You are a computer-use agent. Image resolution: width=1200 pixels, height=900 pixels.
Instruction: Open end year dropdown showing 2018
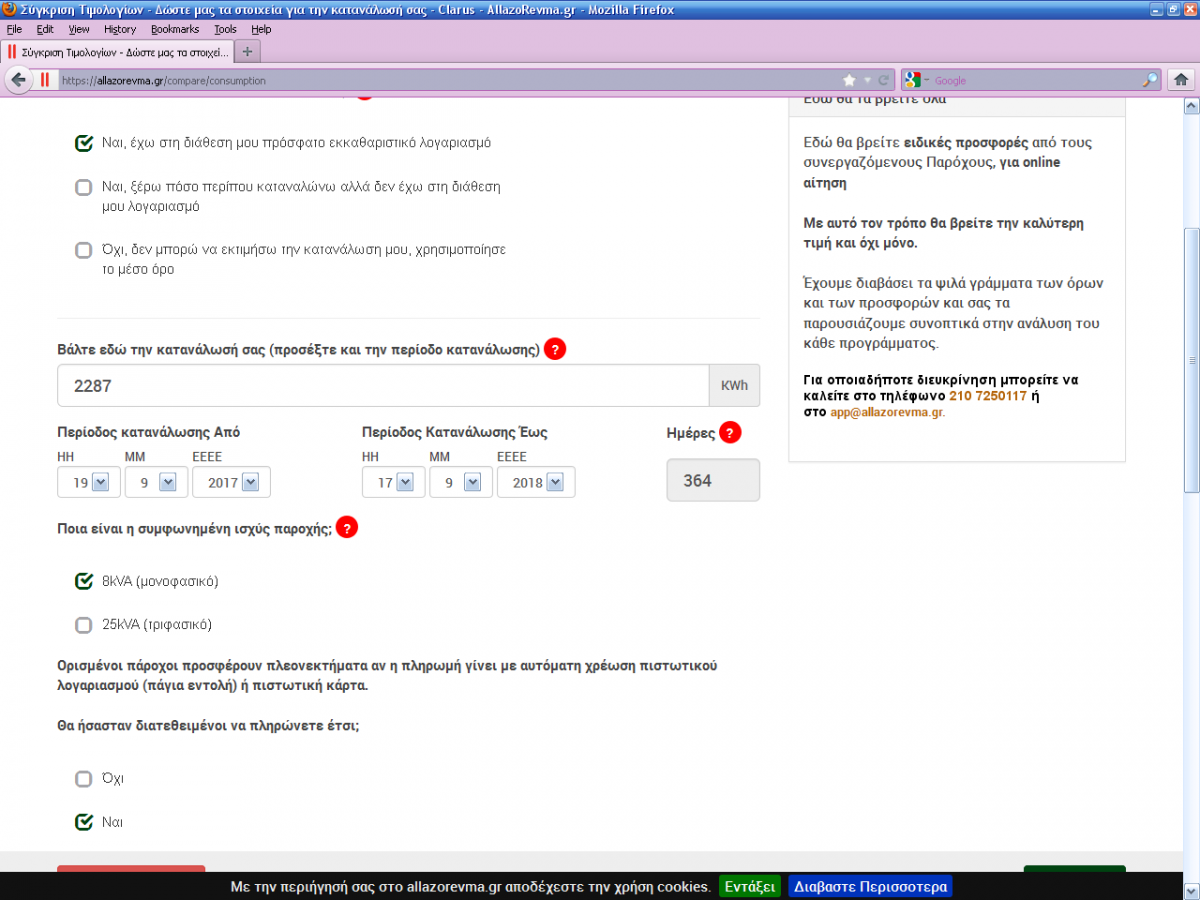535,482
